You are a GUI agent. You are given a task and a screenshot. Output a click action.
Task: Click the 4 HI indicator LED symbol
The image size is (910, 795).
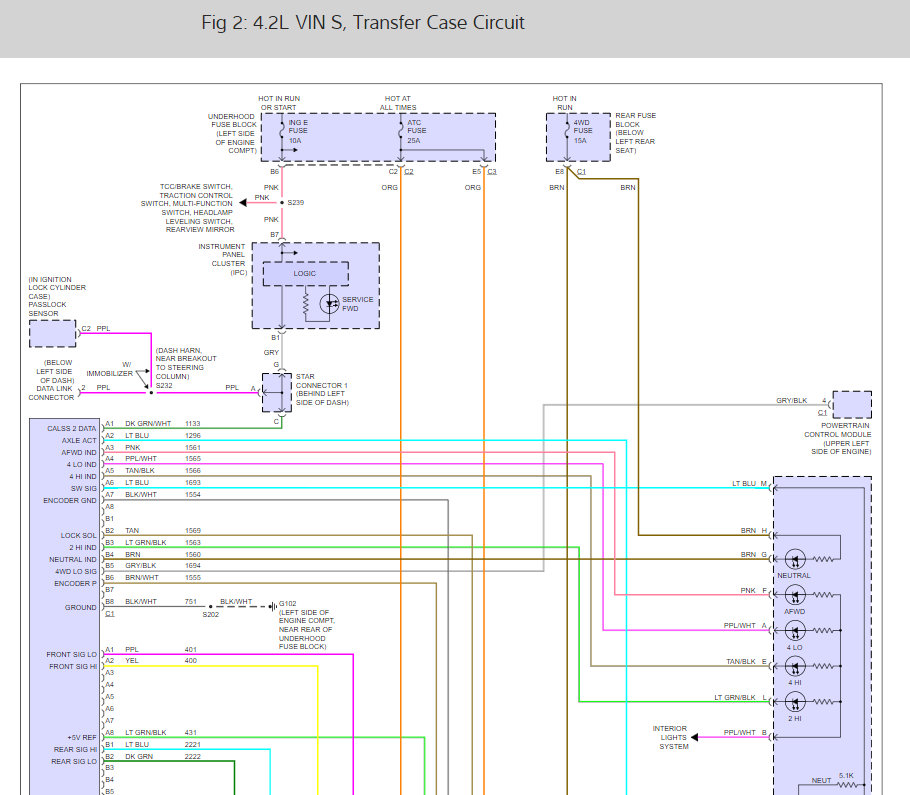[795, 666]
